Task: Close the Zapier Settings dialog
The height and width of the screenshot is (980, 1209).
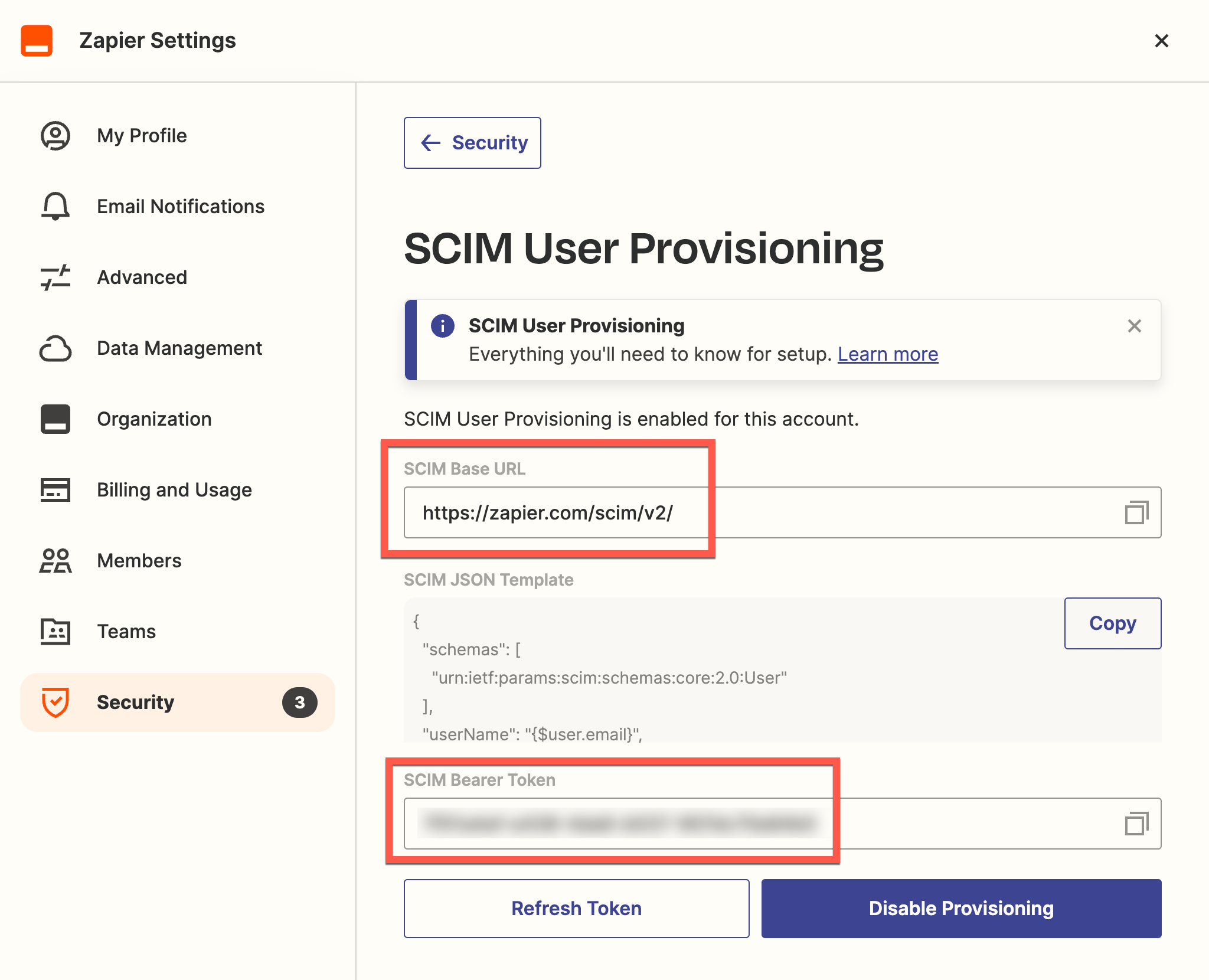Action: click(x=1161, y=41)
